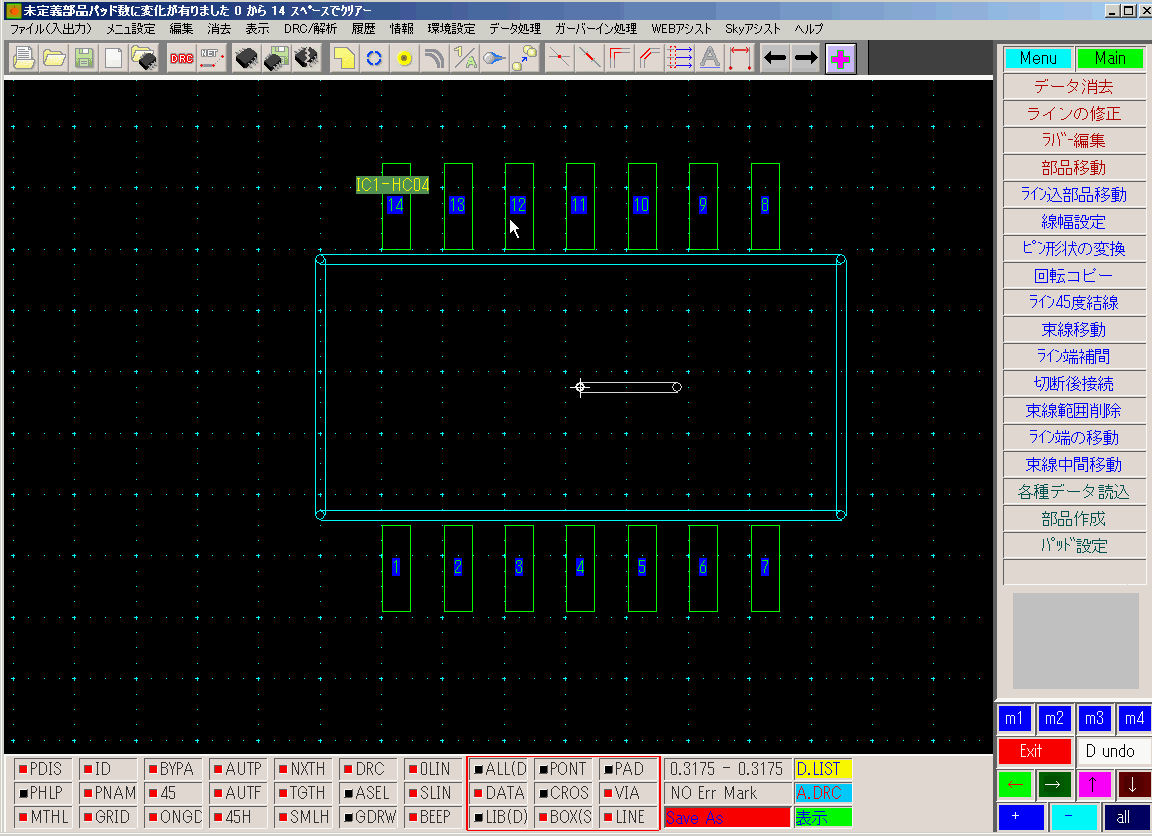
Task: Toggle the GRID option
Action: pyautogui.click(x=108, y=817)
